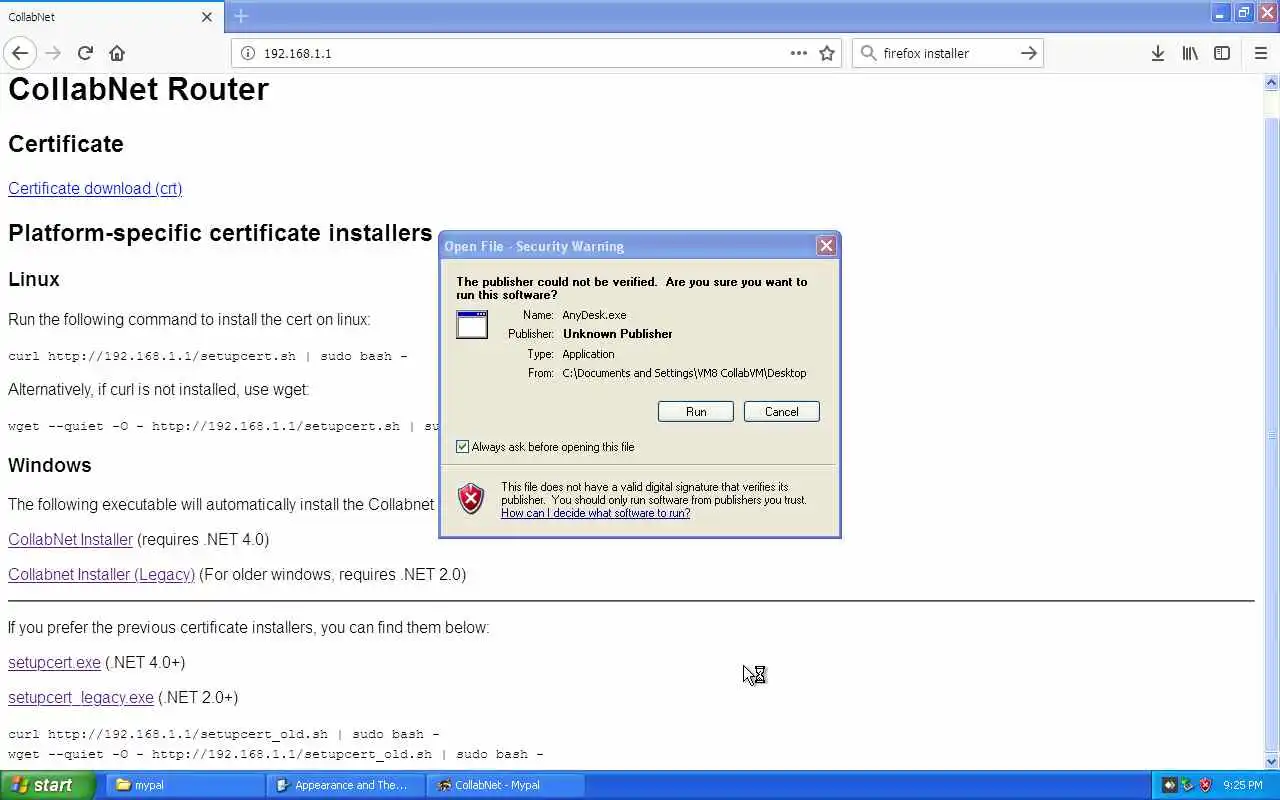Open the browser hamburger menu
Screen dimensions: 1280x800
(x=1261, y=53)
